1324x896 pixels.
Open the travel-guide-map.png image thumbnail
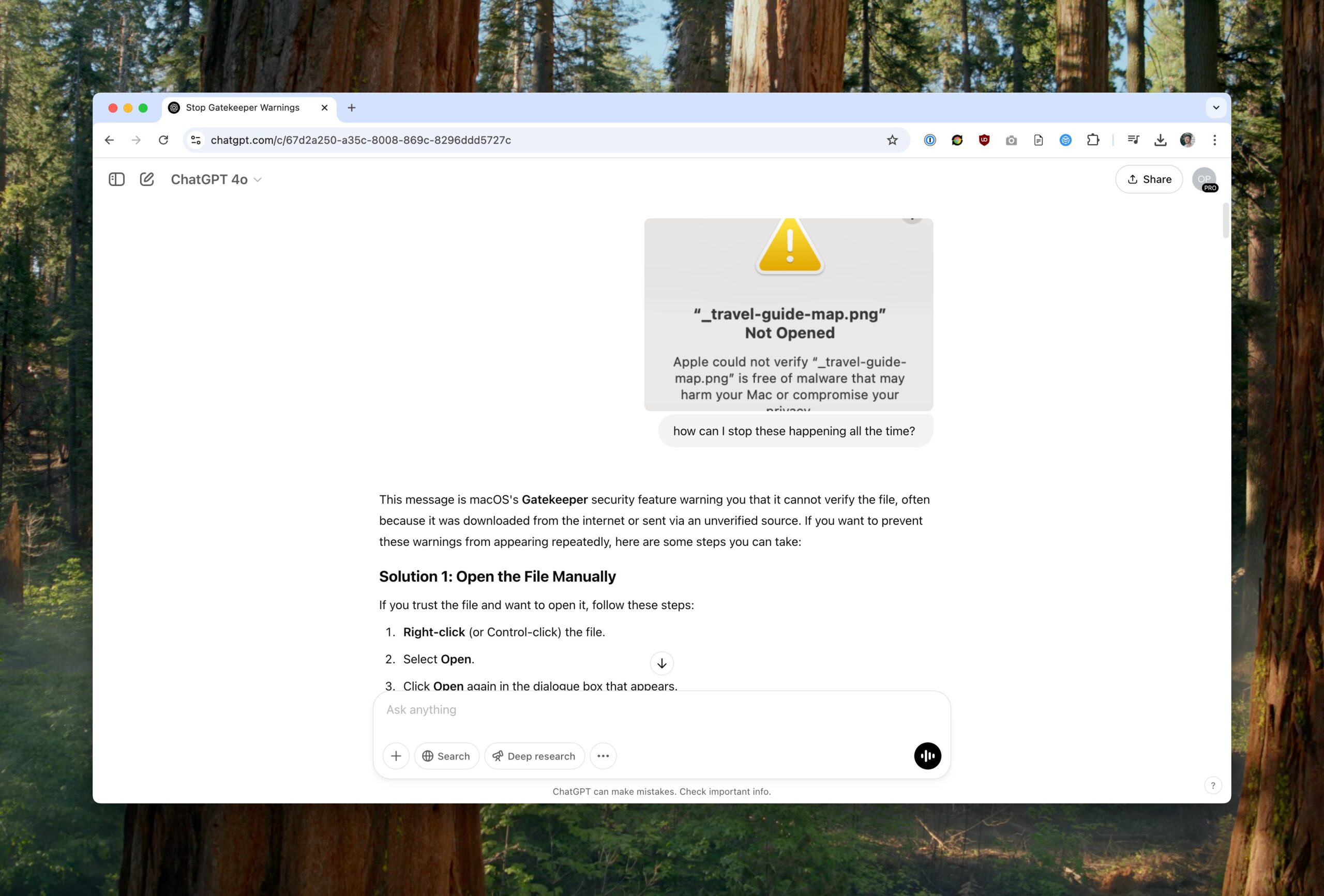(x=789, y=314)
